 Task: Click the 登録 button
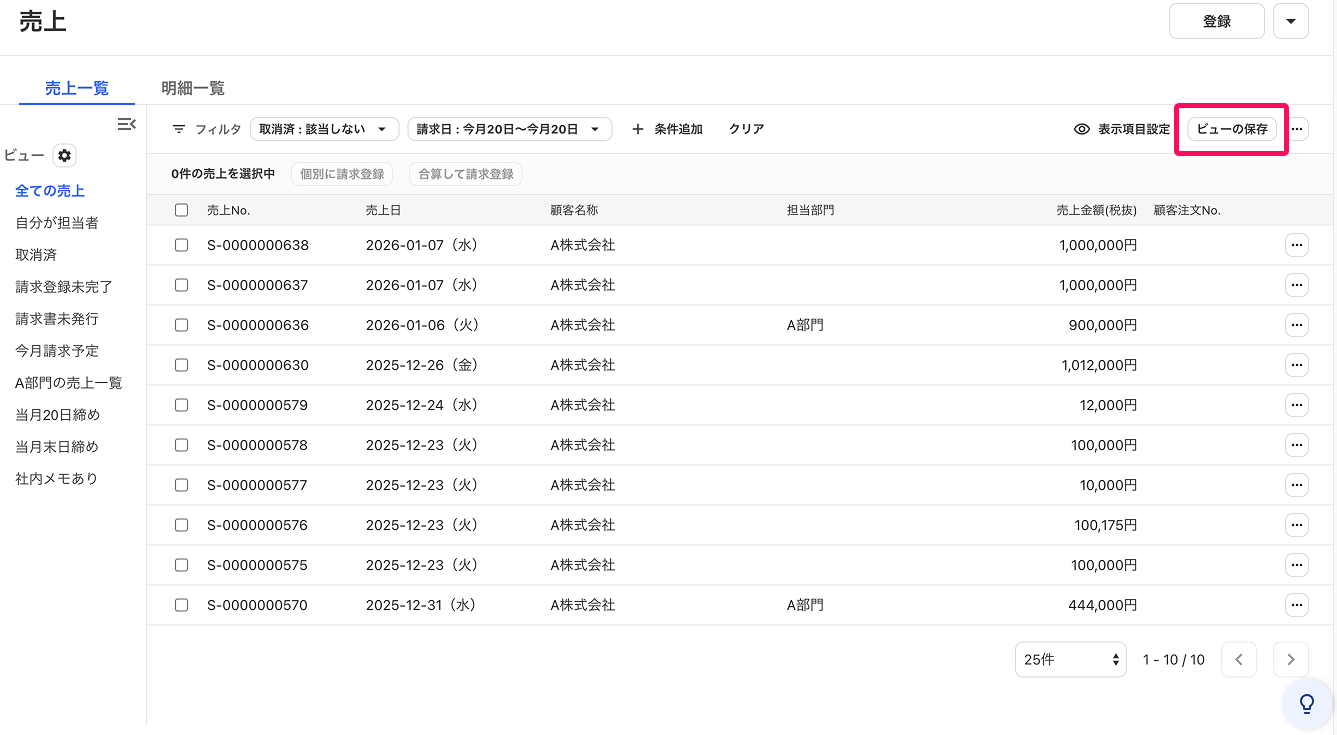click(1217, 21)
